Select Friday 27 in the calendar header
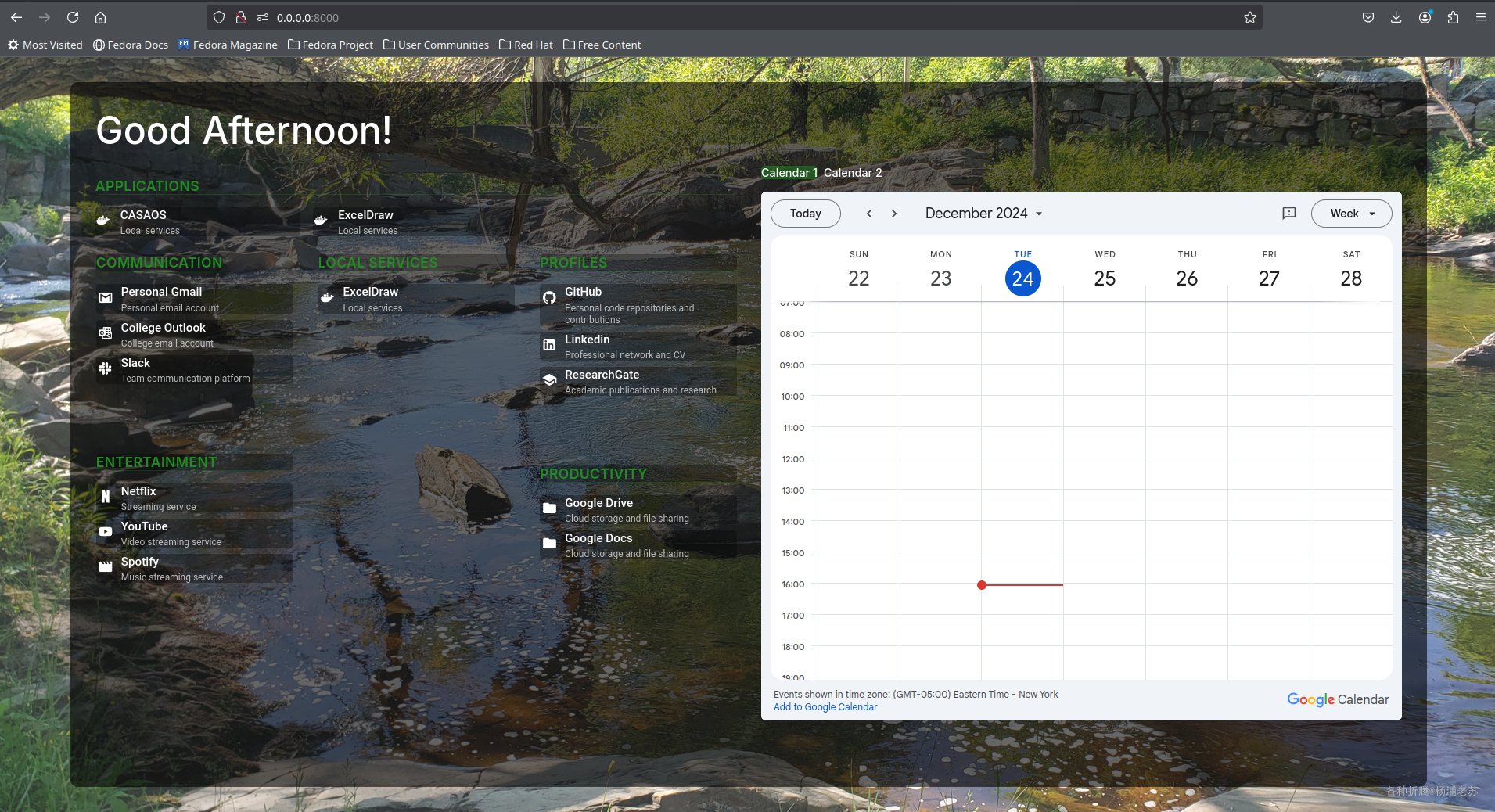Viewport: 1495px width, 812px height. [1269, 278]
